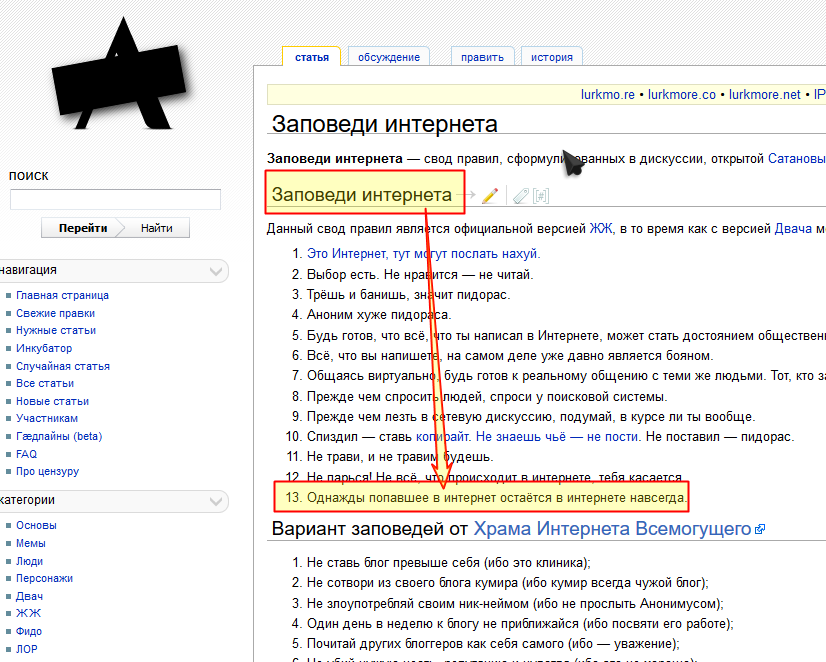The height and width of the screenshot is (662, 826).
Task: Click the pencil edit icon beside section heading
Action: (490, 195)
